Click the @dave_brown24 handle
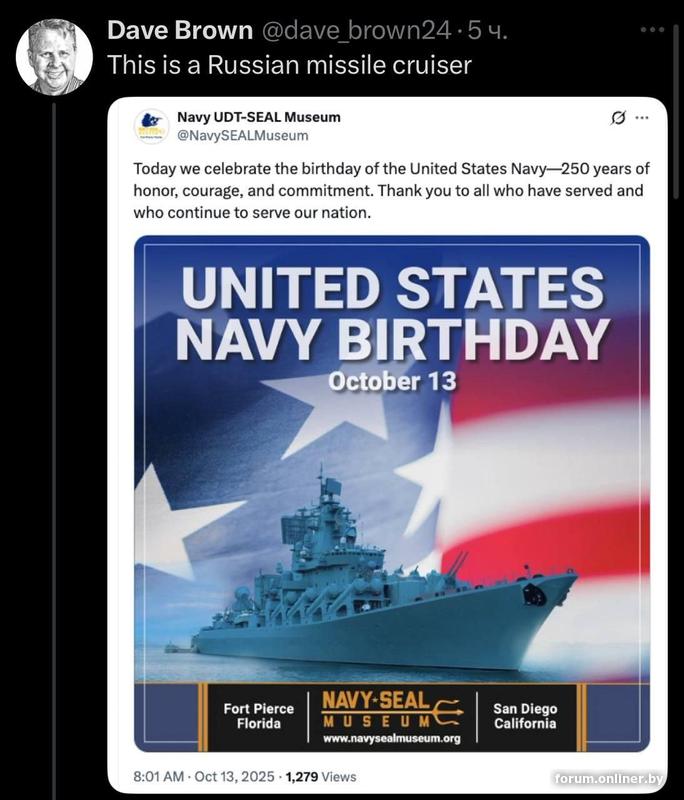684x800 pixels. tap(355, 31)
